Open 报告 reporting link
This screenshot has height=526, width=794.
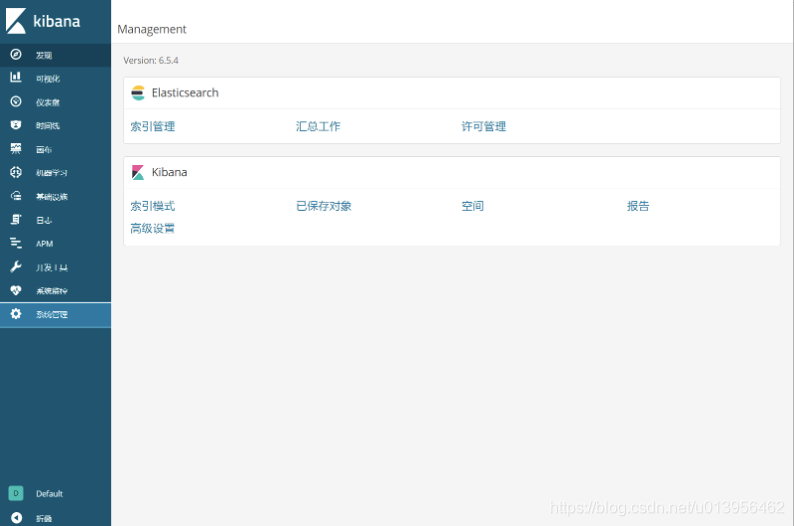tap(638, 206)
